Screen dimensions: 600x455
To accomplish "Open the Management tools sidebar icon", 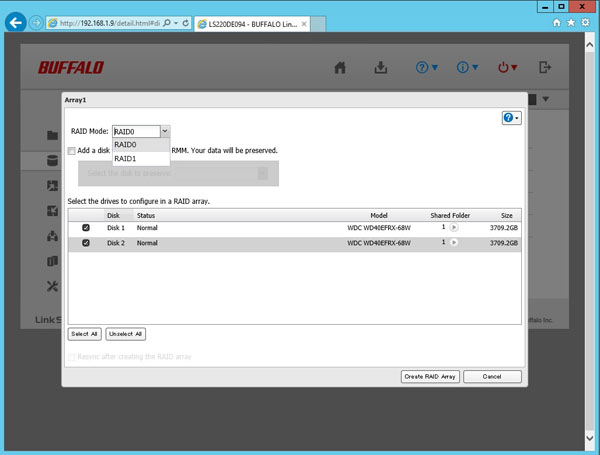I will [52, 286].
